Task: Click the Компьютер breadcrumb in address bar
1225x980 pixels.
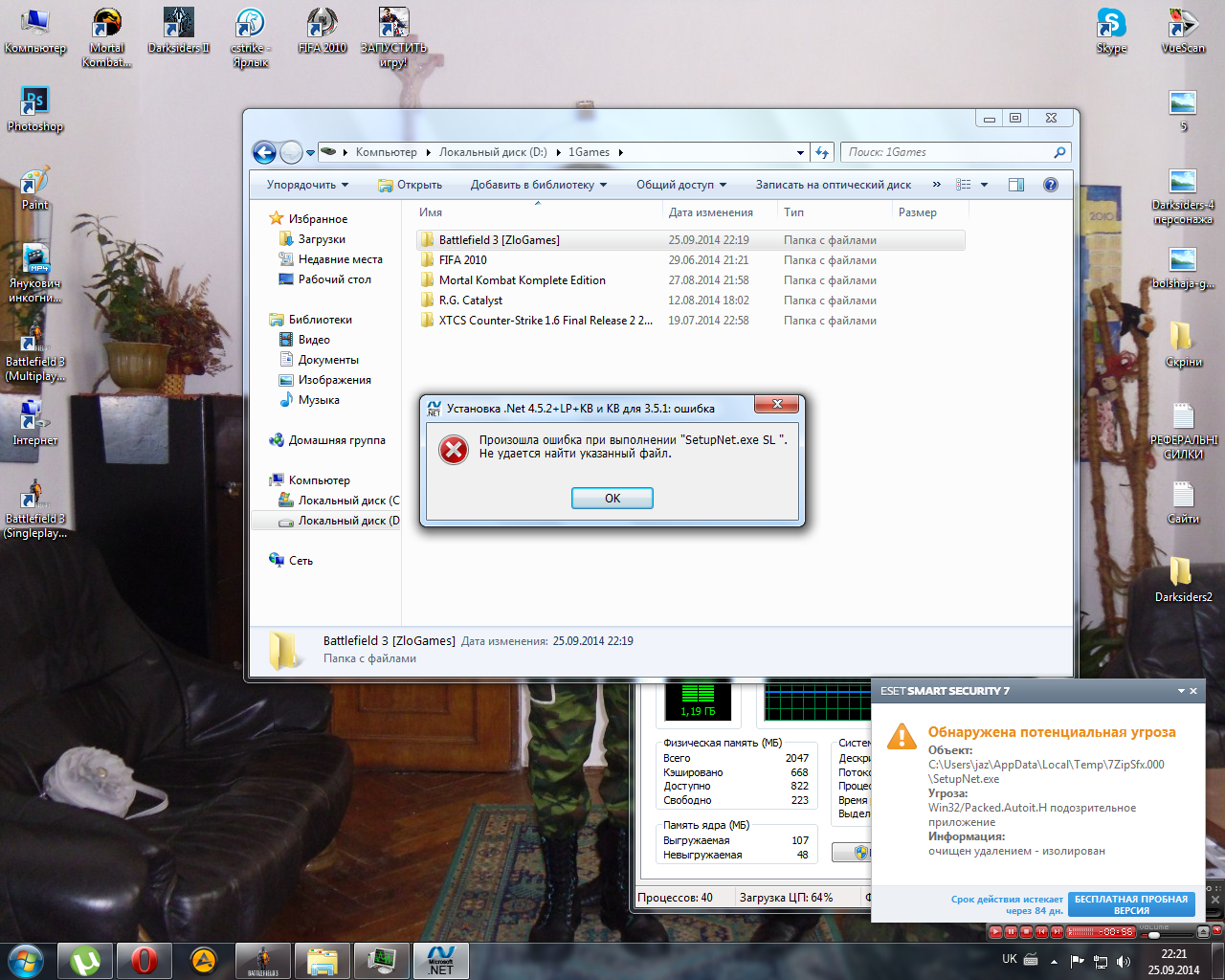Action: (x=386, y=152)
